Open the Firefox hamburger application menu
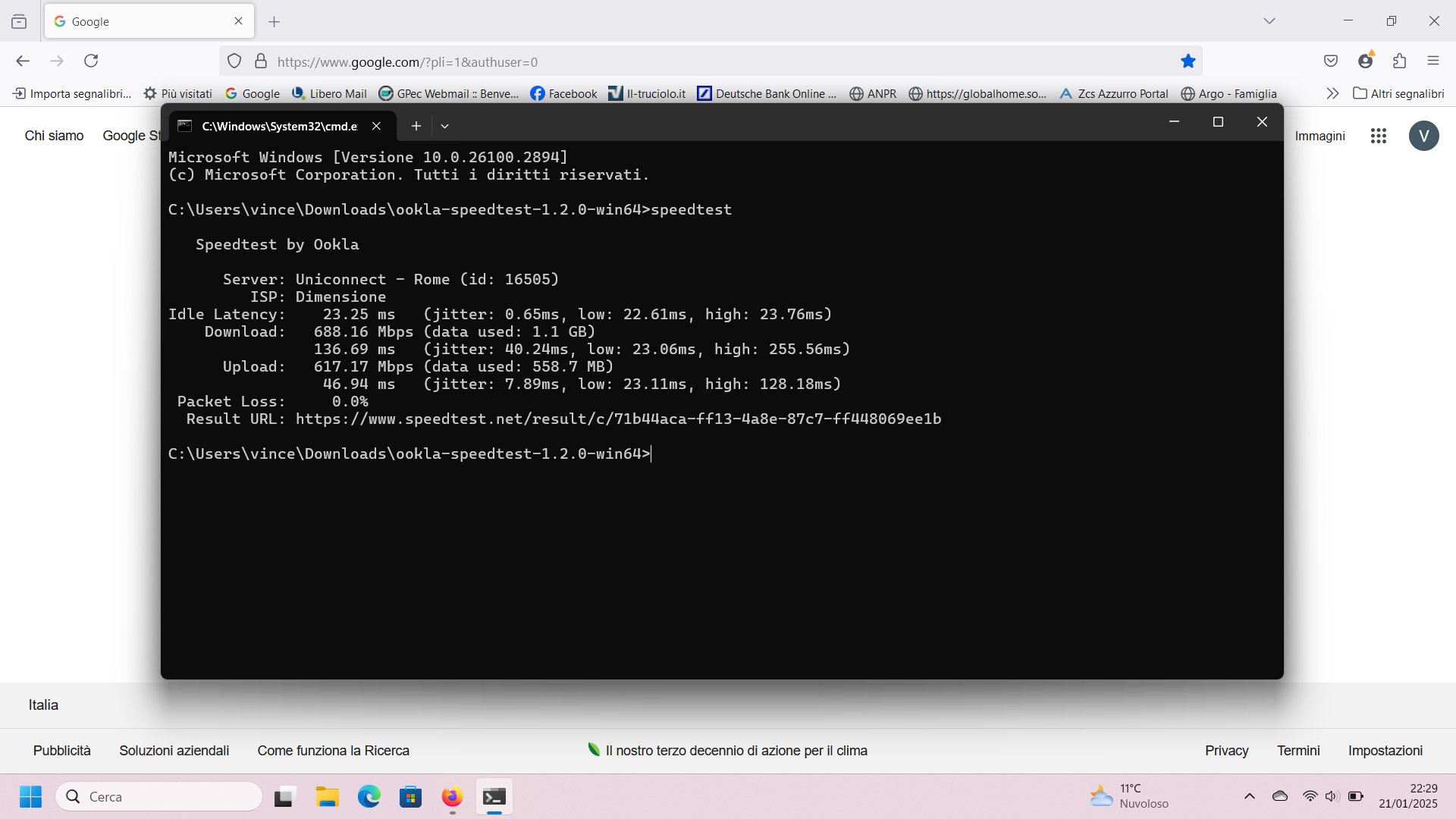This screenshot has width=1456, height=819. point(1432,61)
